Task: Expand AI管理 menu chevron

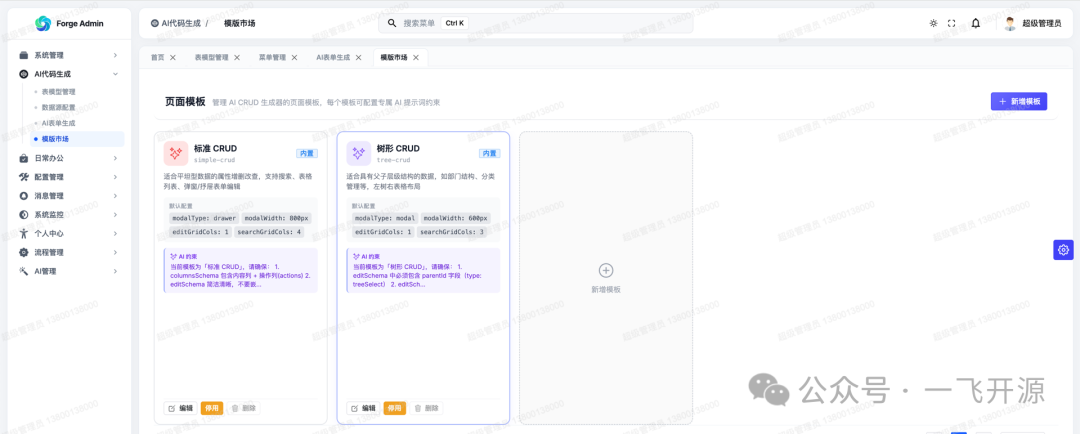Action: pos(115,271)
